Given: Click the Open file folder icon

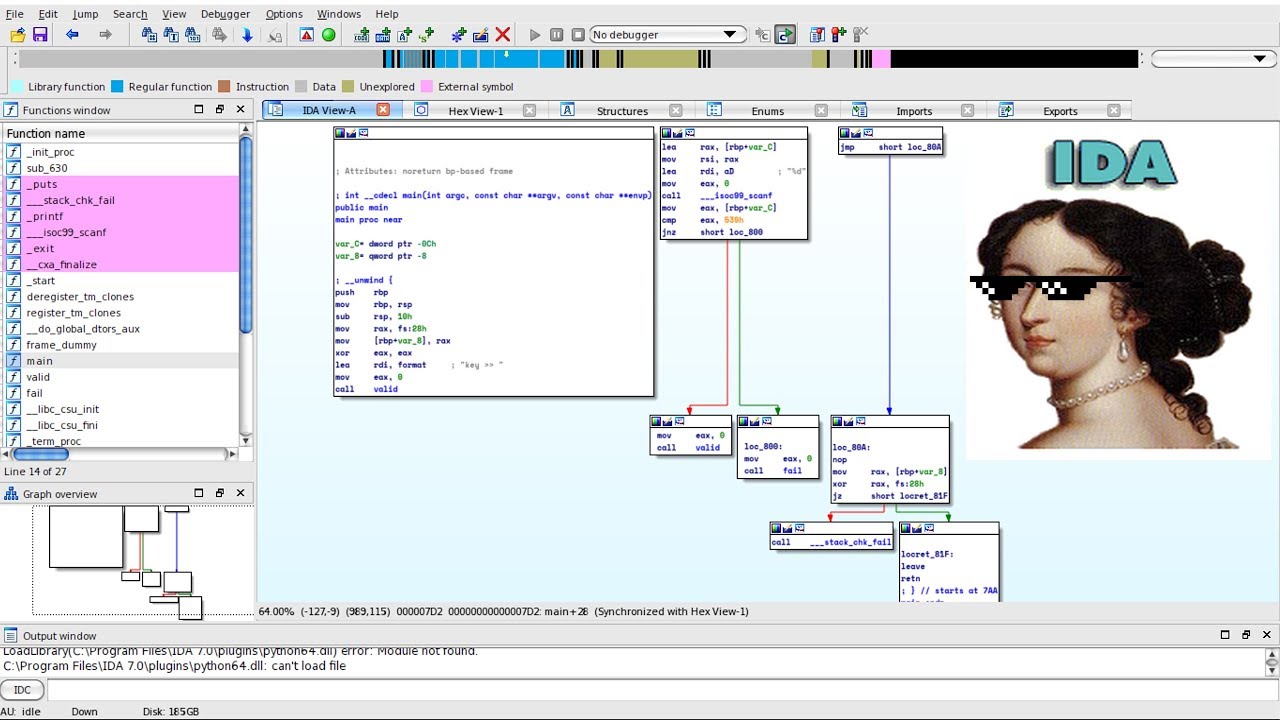Looking at the screenshot, I should [x=18, y=35].
